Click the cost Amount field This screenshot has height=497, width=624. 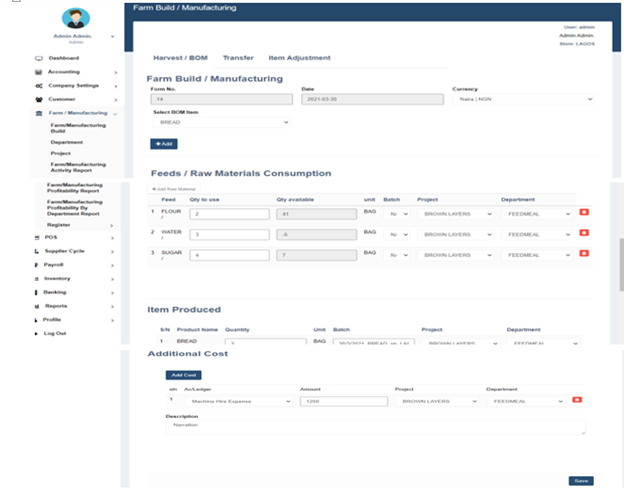(x=344, y=401)
